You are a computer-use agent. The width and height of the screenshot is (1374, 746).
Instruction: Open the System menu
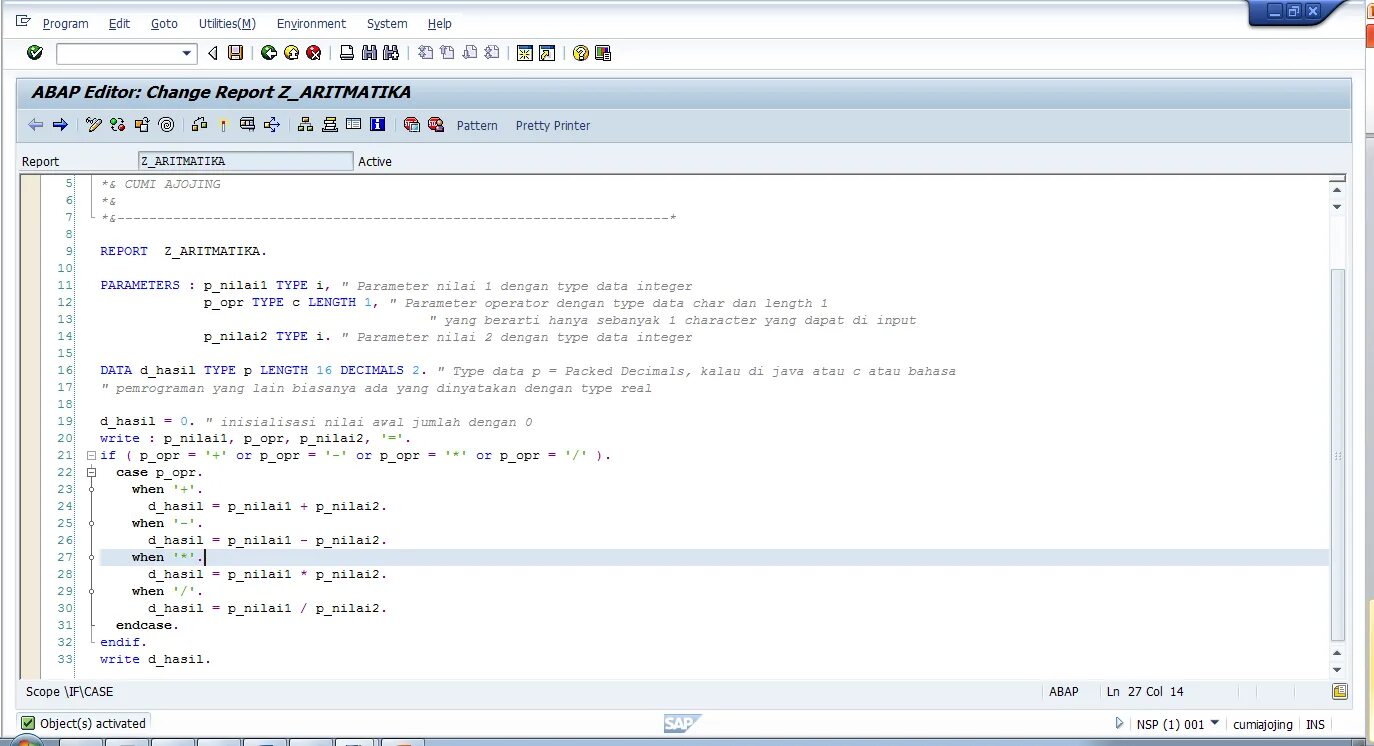pos(387,24)
